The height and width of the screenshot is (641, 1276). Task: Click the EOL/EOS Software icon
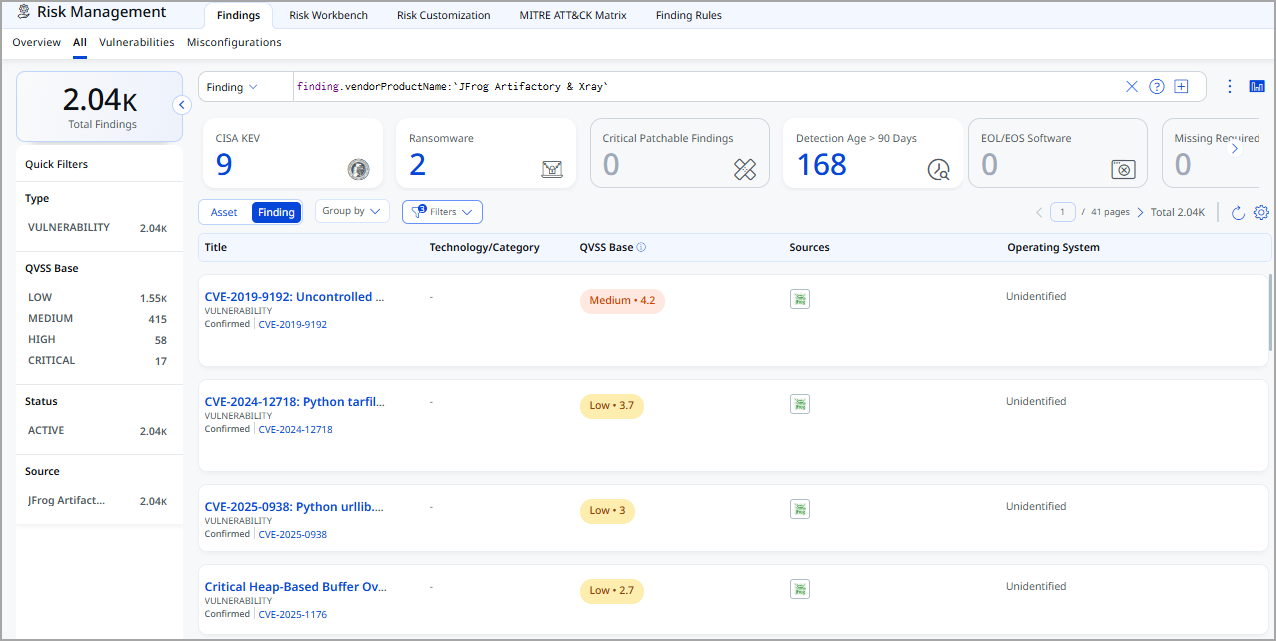[x=1123, y=170]
